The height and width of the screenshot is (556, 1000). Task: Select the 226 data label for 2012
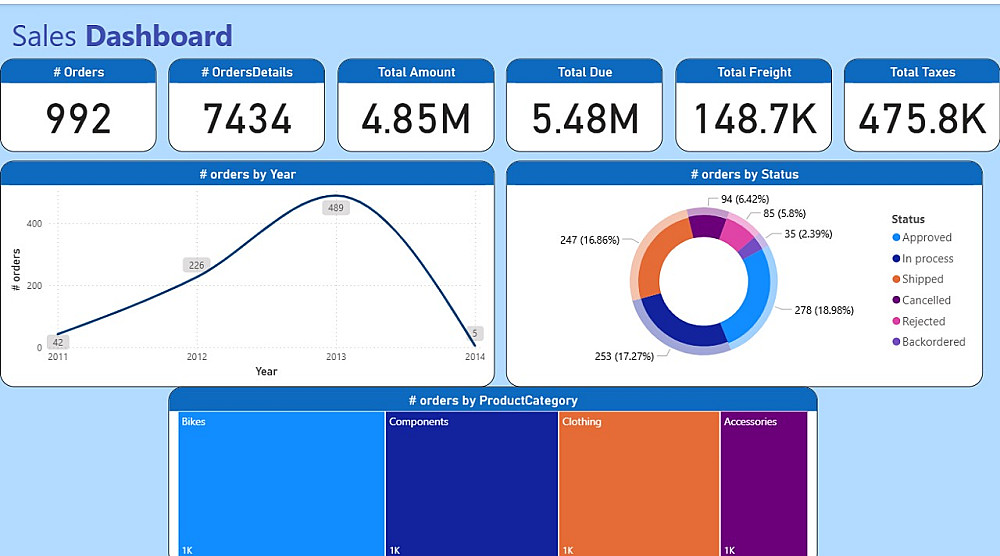click(196, 265)
